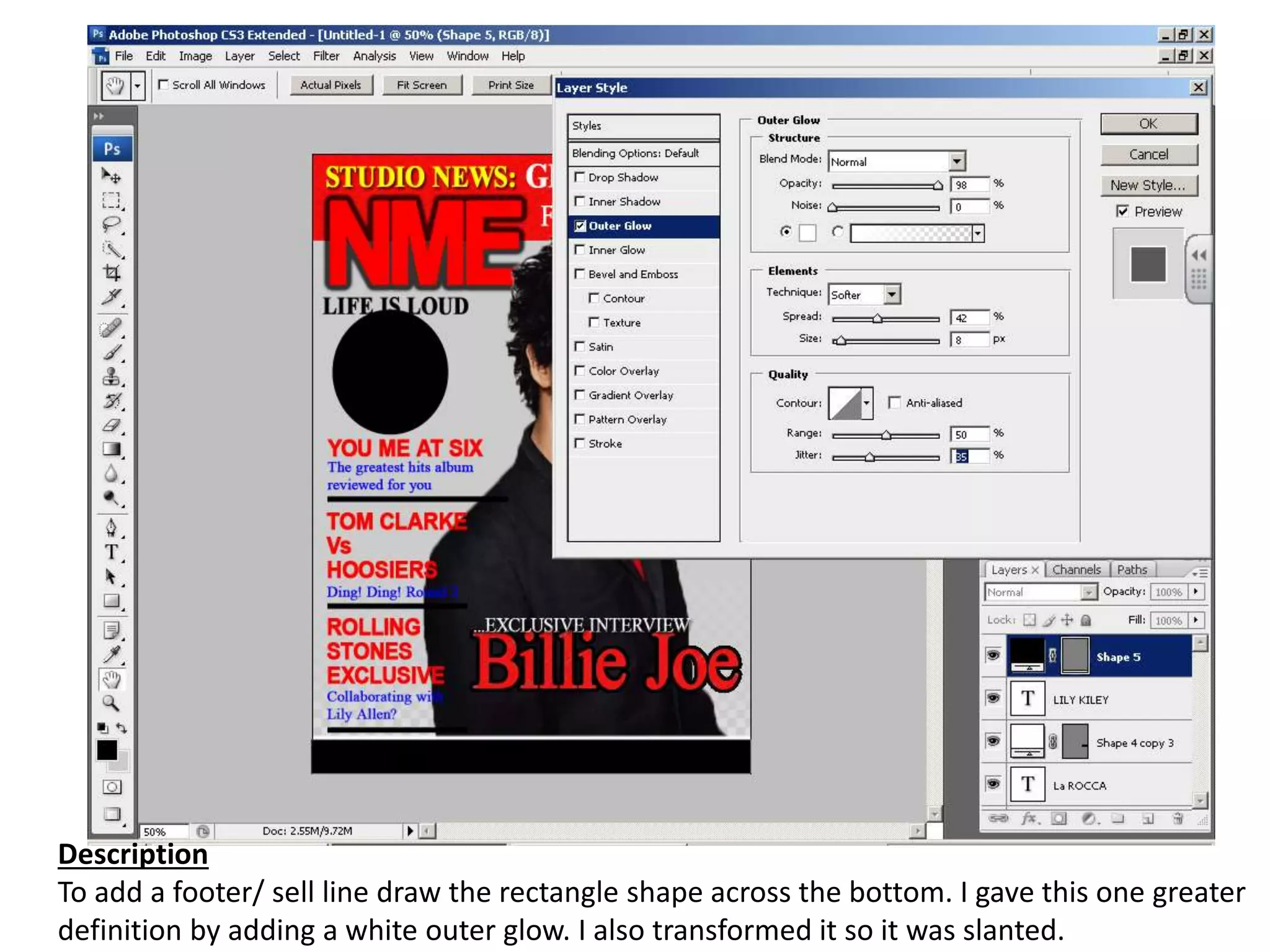
Task: Click the white glow color swatch
Action: [x=807, y=233]
